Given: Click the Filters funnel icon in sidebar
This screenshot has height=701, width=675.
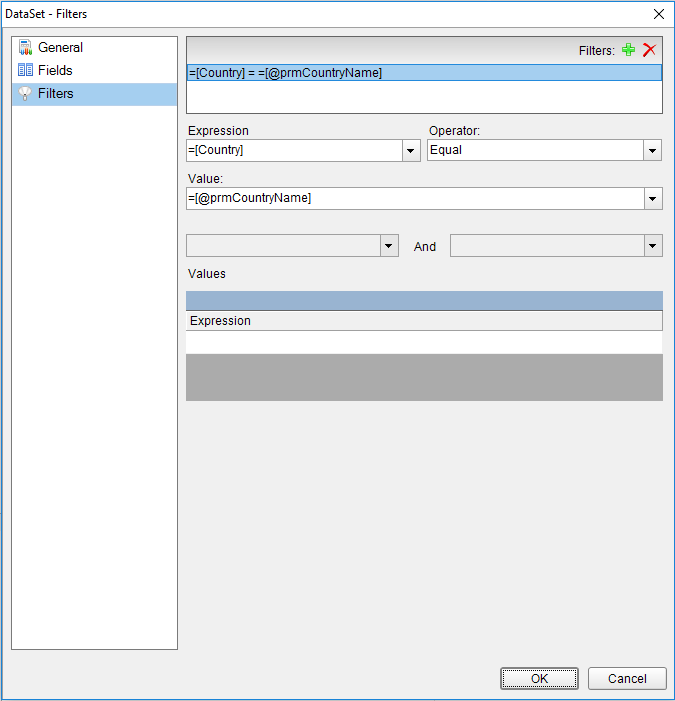Looking at the screenshot, I should pyautogui.click(x=25, y=93).
